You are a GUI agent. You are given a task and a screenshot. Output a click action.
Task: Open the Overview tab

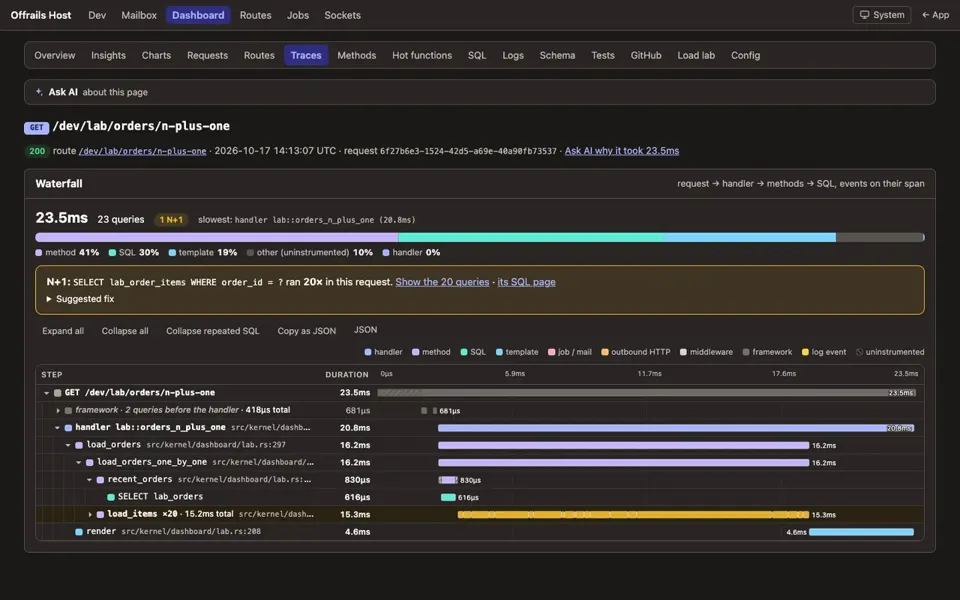coord(54,55)
